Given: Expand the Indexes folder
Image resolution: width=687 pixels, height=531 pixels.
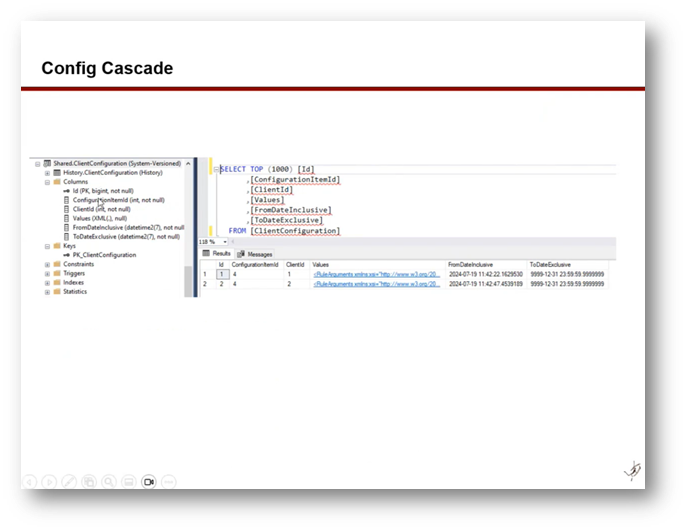Looking at the screenshot, I should pyautogui.click(x=47, y=283).
